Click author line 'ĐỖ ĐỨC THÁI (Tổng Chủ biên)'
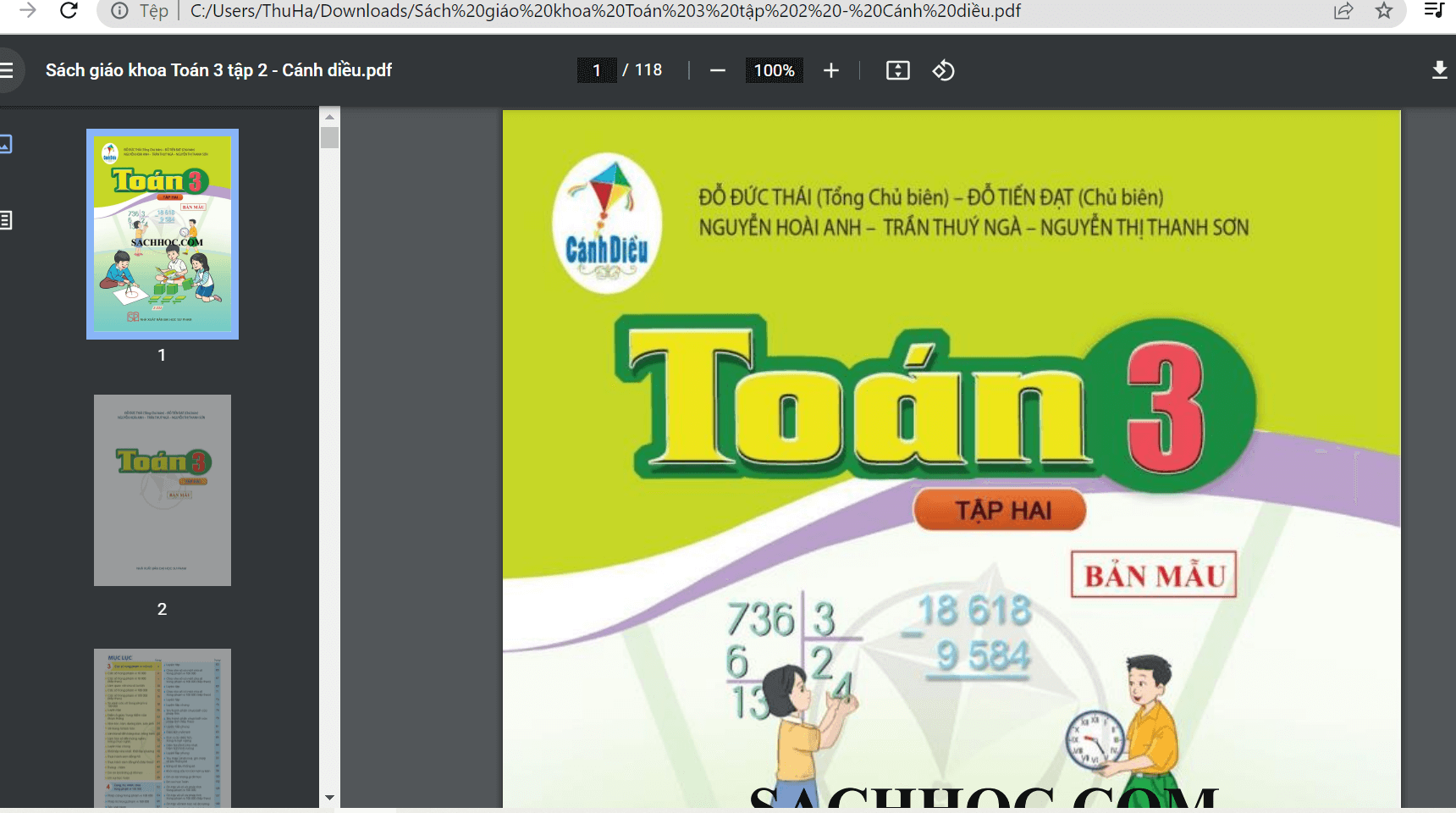Image resolution: width=1456 pixels, height=813 pixels. [x=824, y=197]
